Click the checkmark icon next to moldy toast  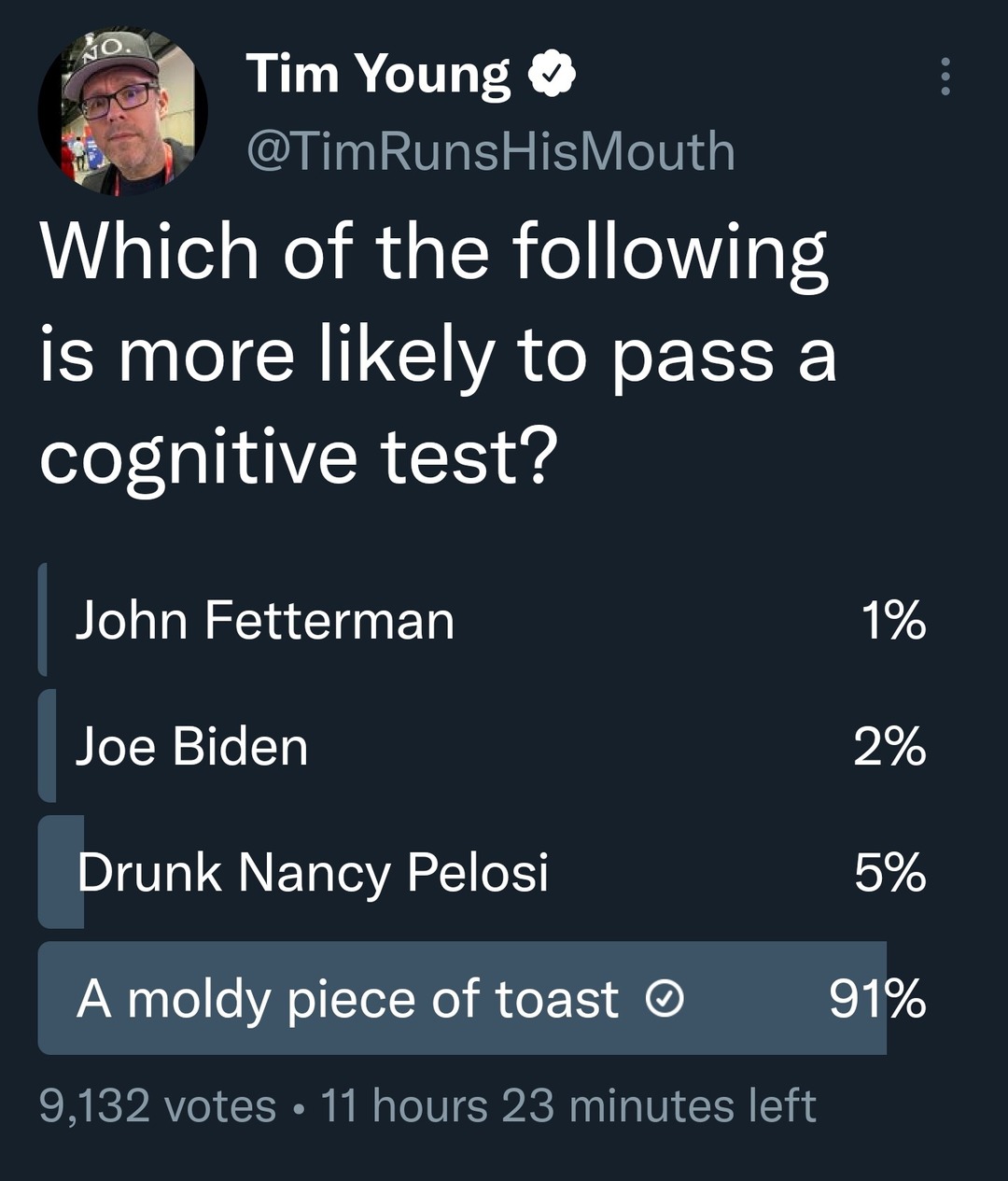click(x=665, y=1000)
